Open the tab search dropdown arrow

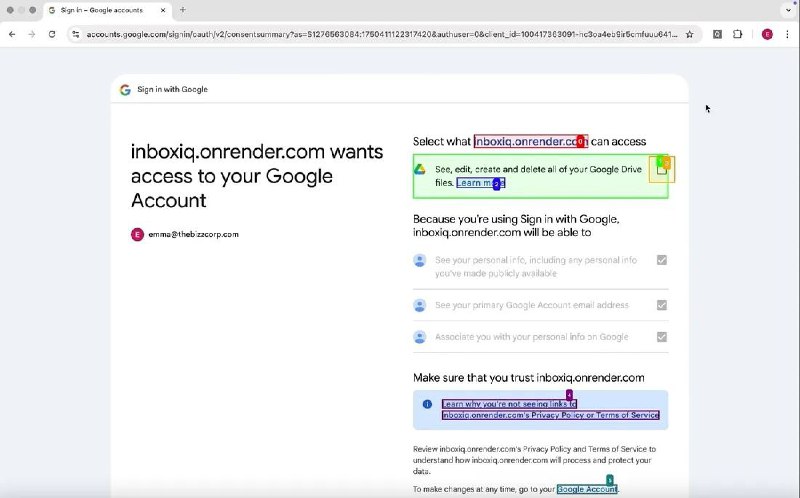pyautogui.click(x=788, y=10)
